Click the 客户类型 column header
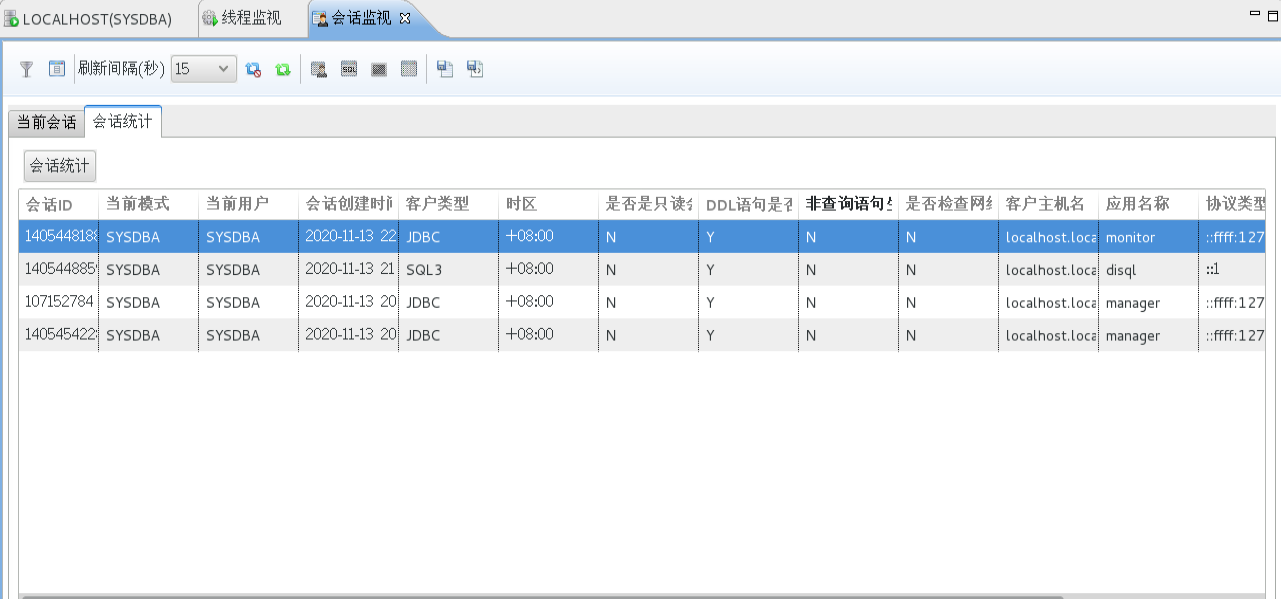The width and height of the screenshot is (1281, 599). pyautogui.click(x=448, y=204)
